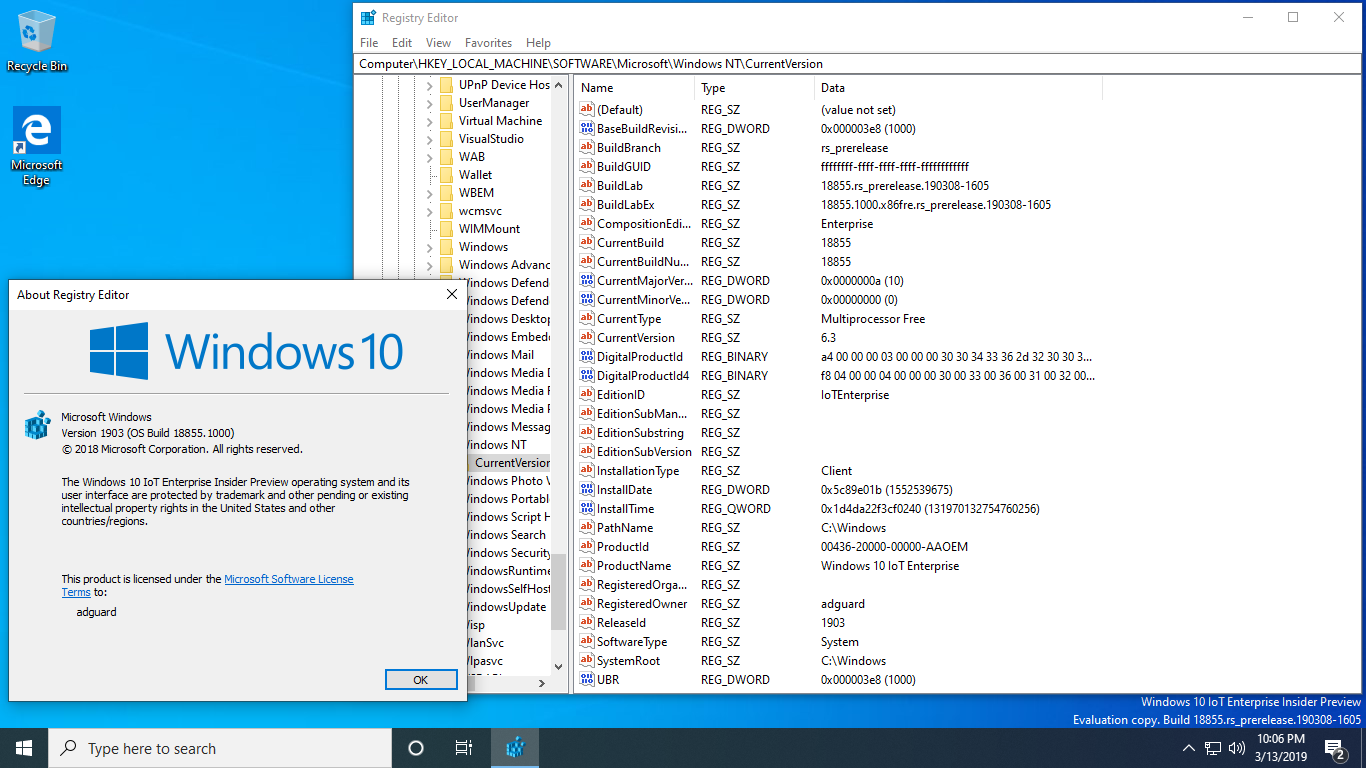Sort values by Data column header
The height and width of the screenshot is (768, 1366).
pos(958,88)
